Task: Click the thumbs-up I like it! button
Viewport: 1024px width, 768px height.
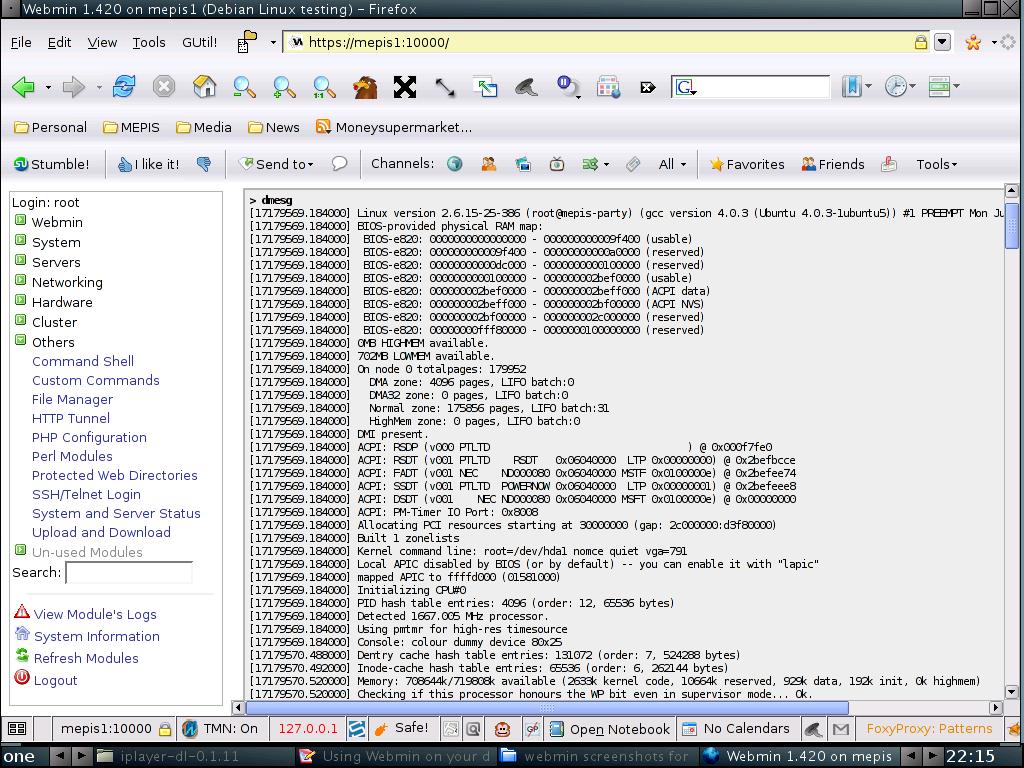Action: (149, 165)
